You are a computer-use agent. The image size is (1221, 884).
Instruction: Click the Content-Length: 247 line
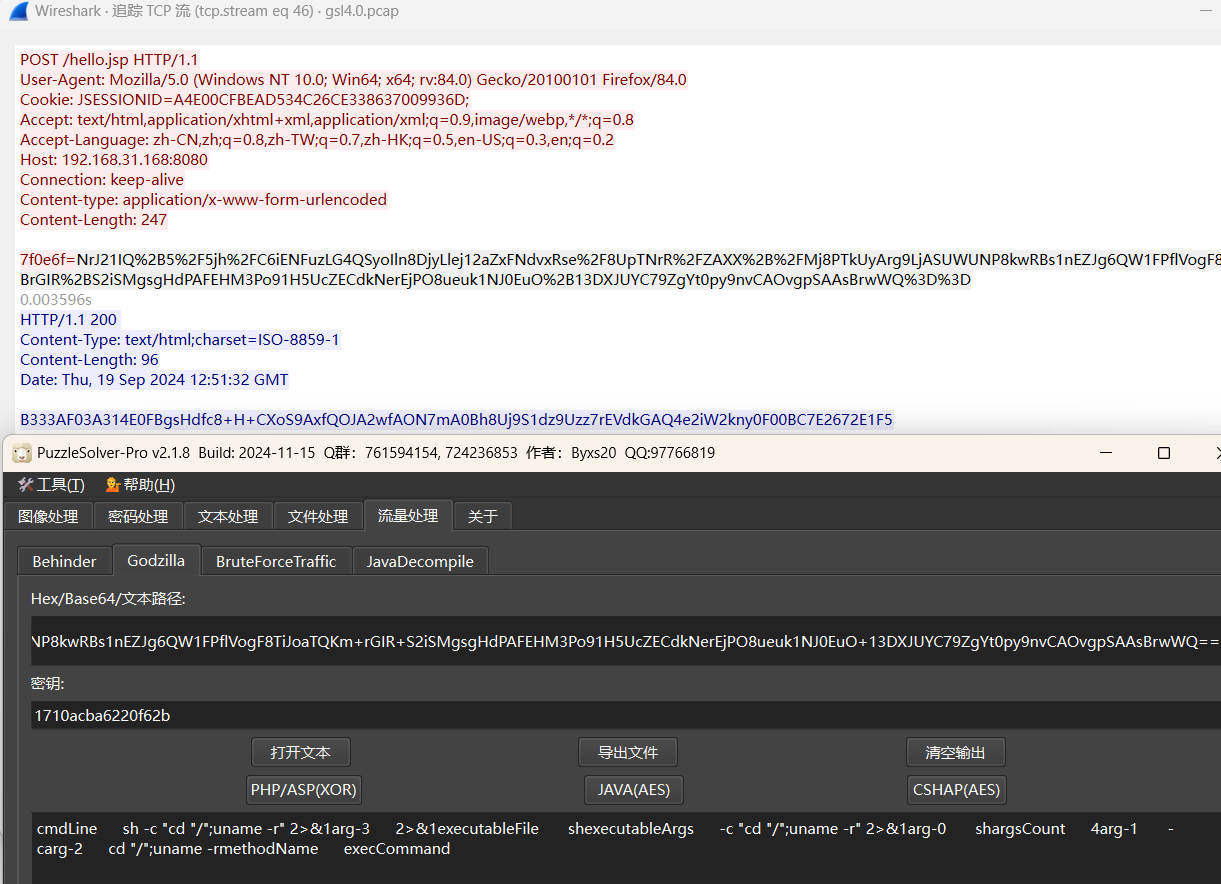pyautogui.click(x=94, y=220)
